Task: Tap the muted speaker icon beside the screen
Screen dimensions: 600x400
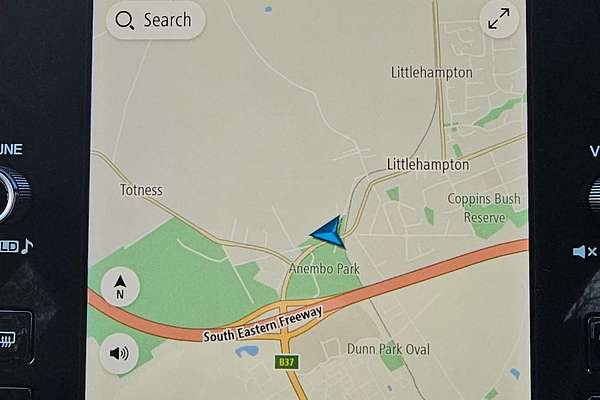Action: pos(584,251)
